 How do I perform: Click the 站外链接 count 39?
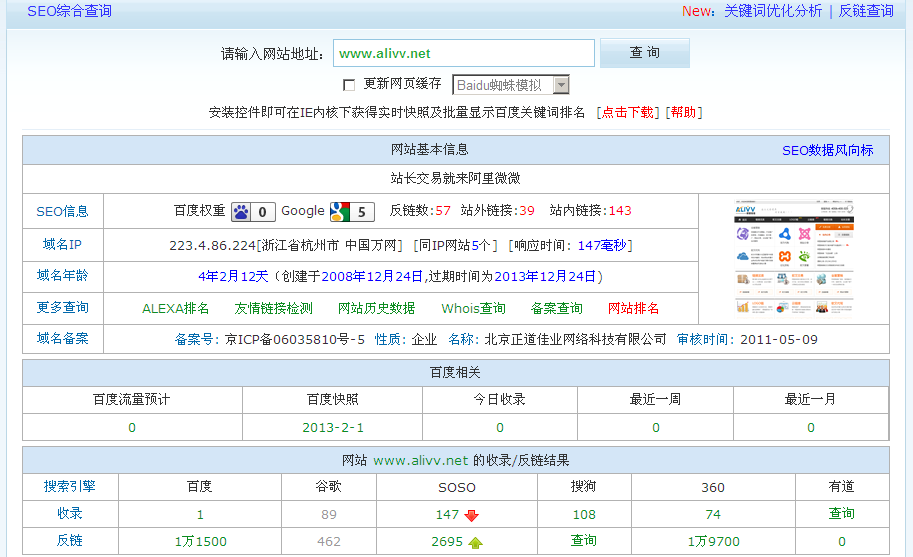tap(527, 211)
